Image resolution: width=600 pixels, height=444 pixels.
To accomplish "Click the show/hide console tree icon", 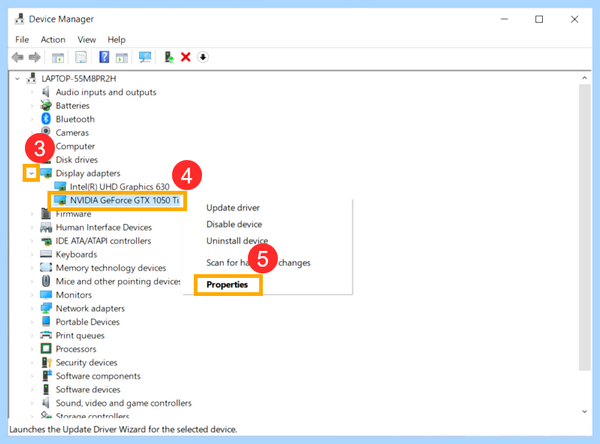I will [58, 58].
